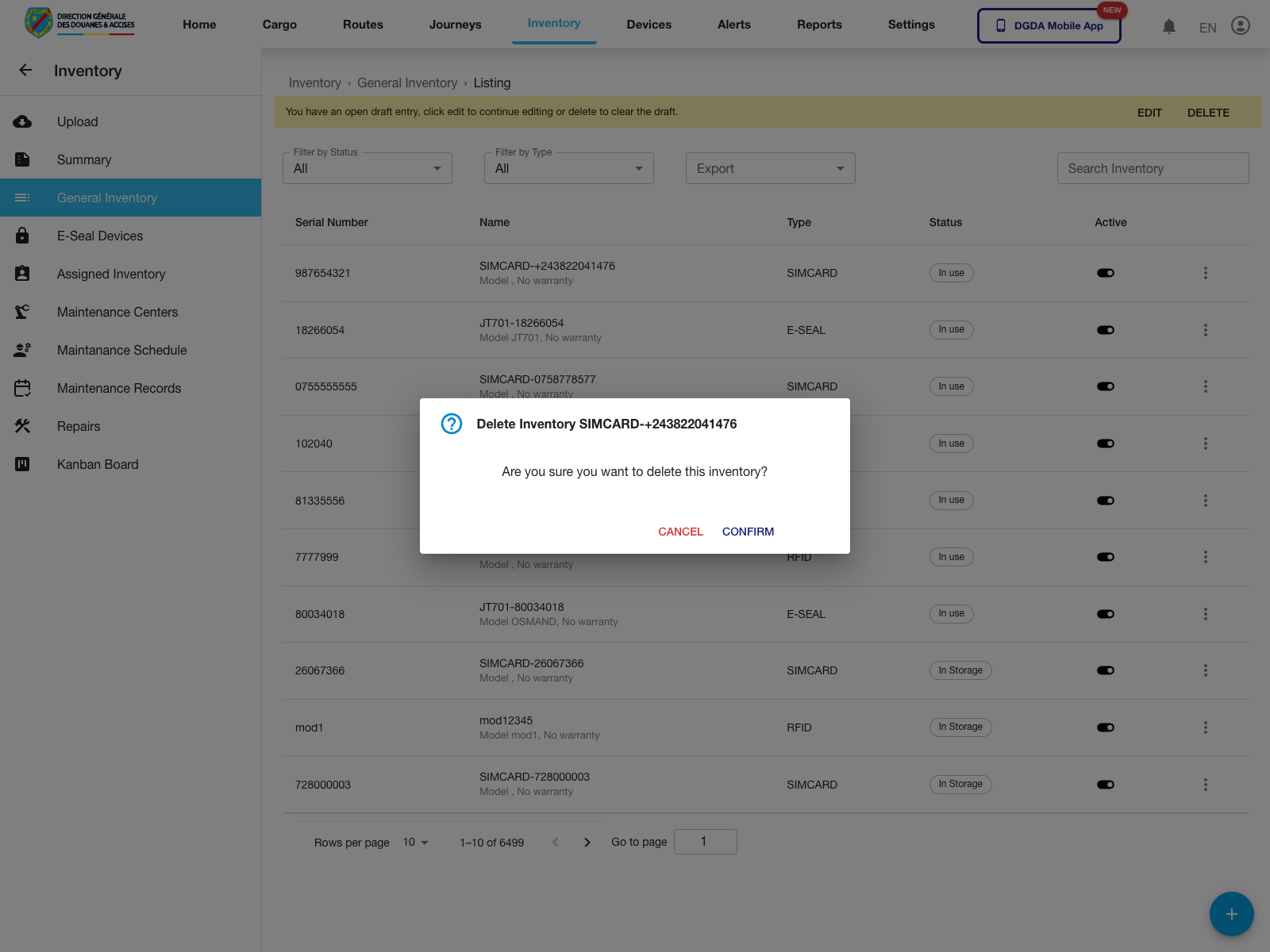Select the Assigned Inventory briefcase icon
Image resolution: width=1270 pixels, height=952 pixels.
coord(22,274)
